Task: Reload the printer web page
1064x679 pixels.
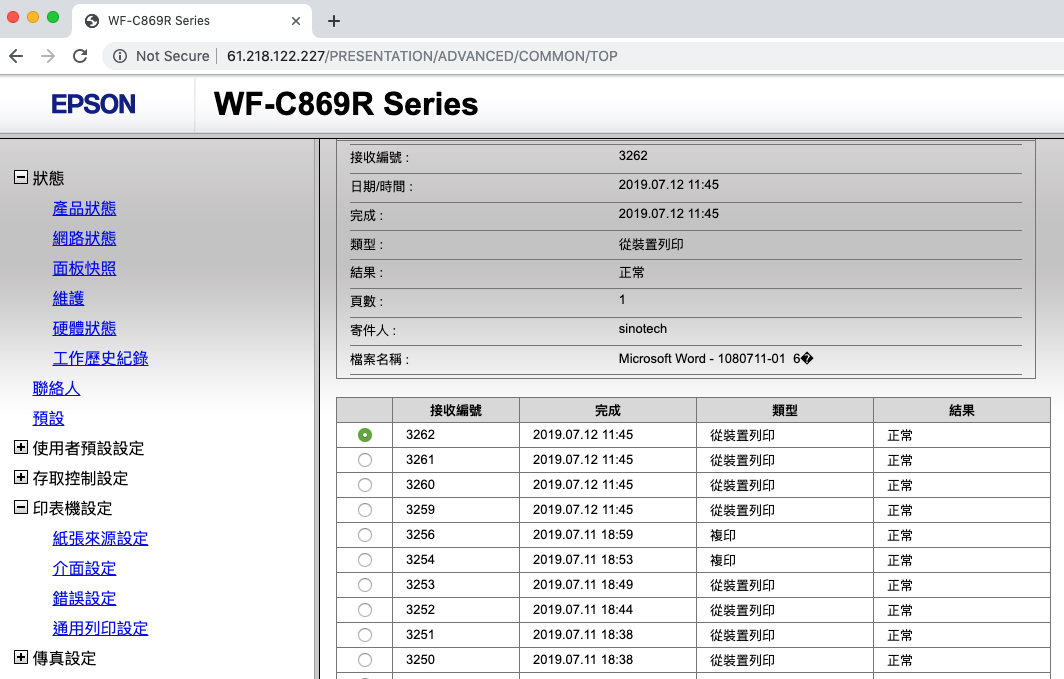Action: click(x=80, y=56)
